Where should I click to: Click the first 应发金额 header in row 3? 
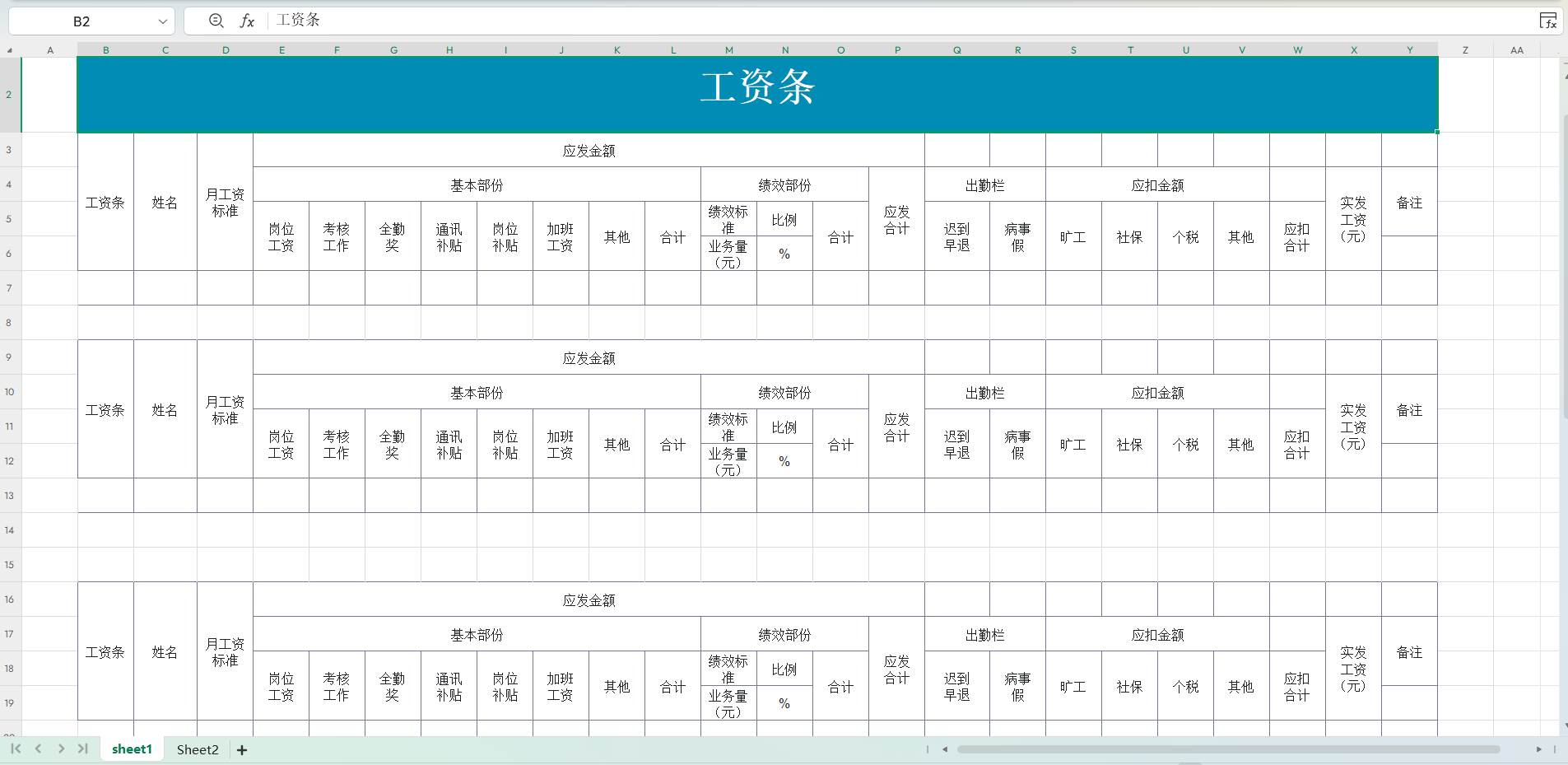click(589, 151)
